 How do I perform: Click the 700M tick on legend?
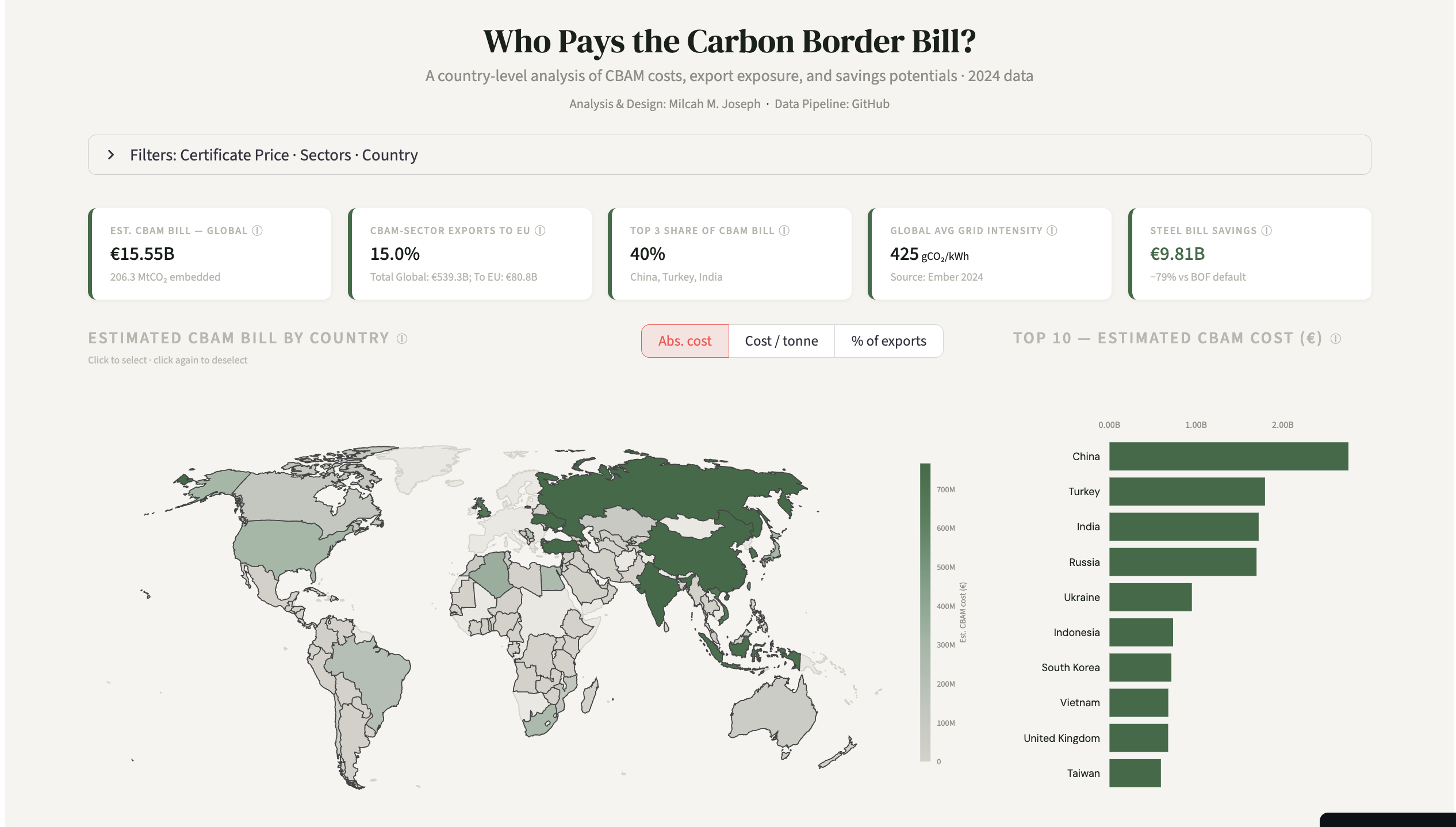946,490
